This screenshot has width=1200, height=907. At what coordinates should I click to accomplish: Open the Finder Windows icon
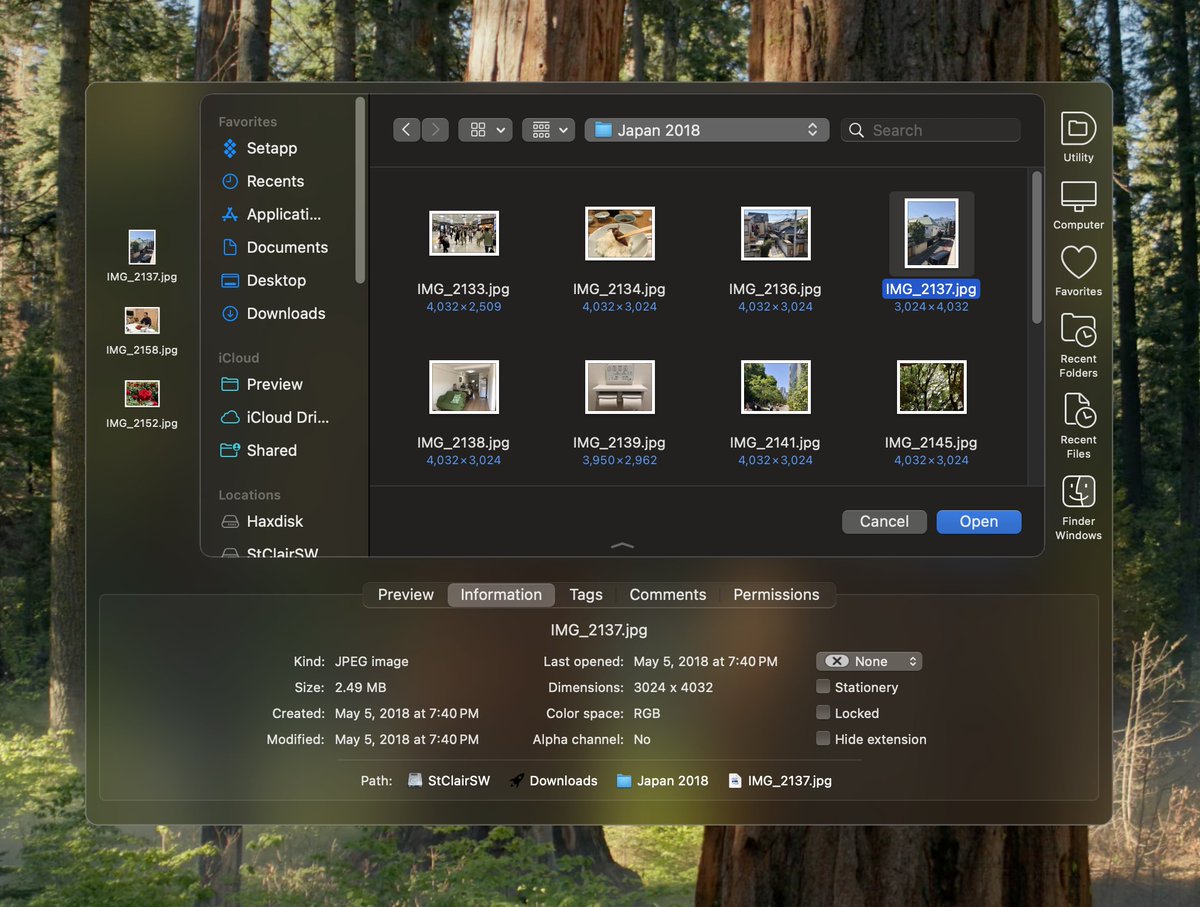1078,492
